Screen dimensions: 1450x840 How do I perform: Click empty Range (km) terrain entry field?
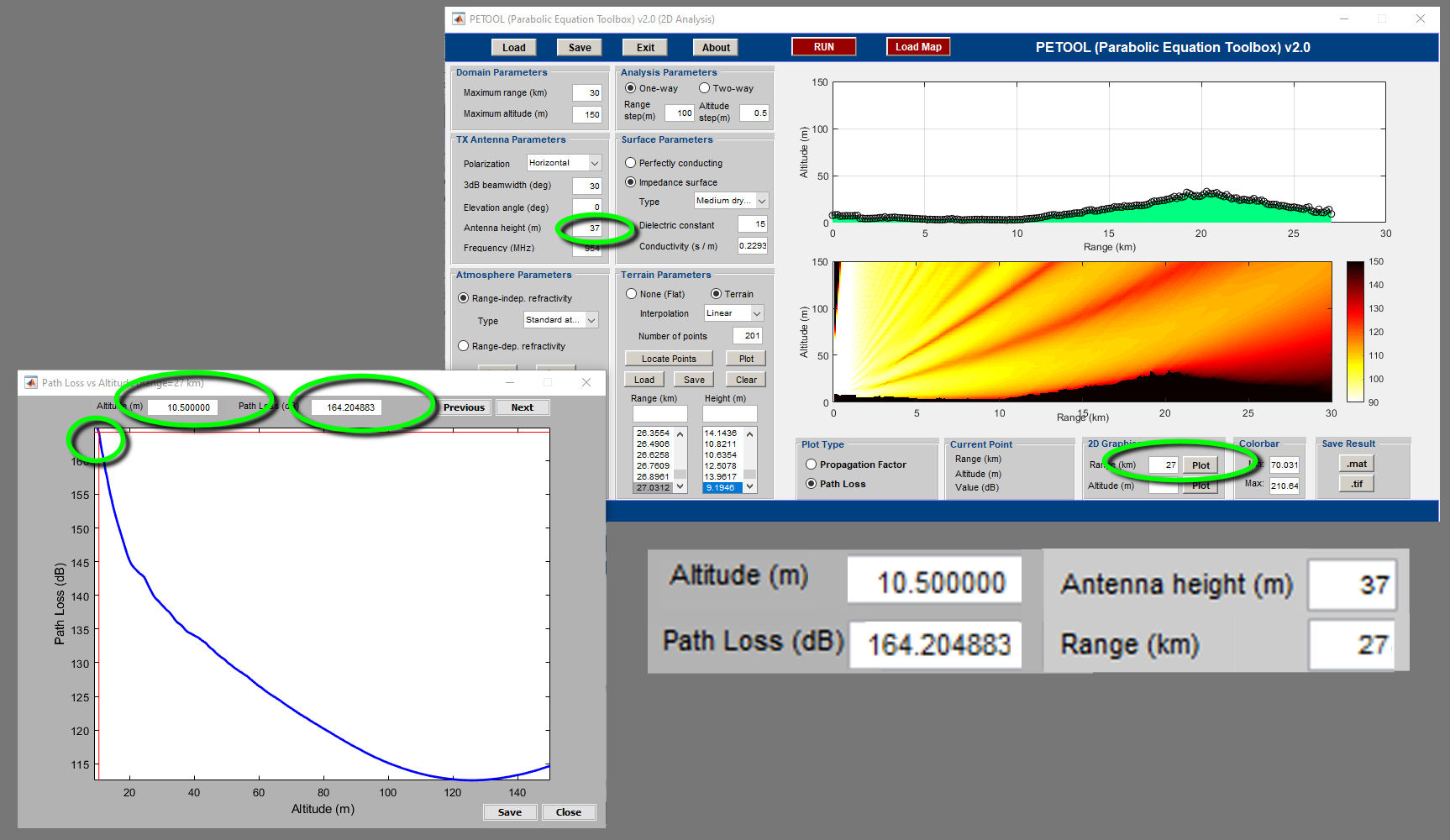659,413
